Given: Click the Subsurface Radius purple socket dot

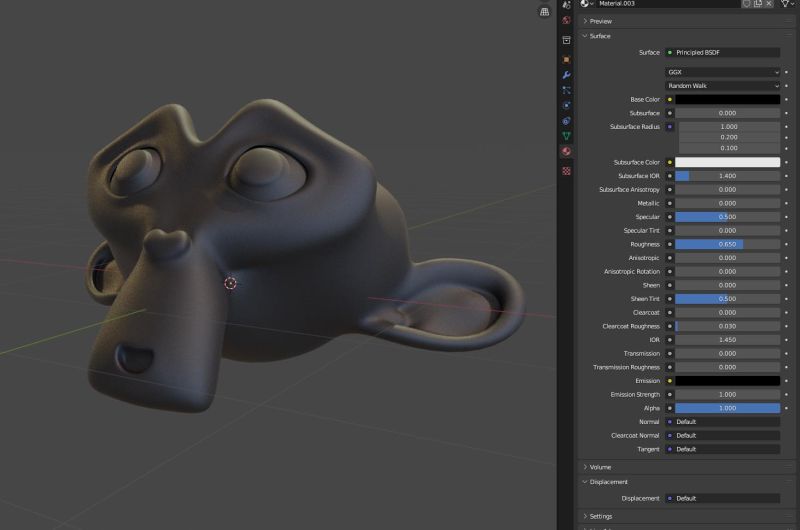Looking at the screenshot, I should [x=670, y=127].
